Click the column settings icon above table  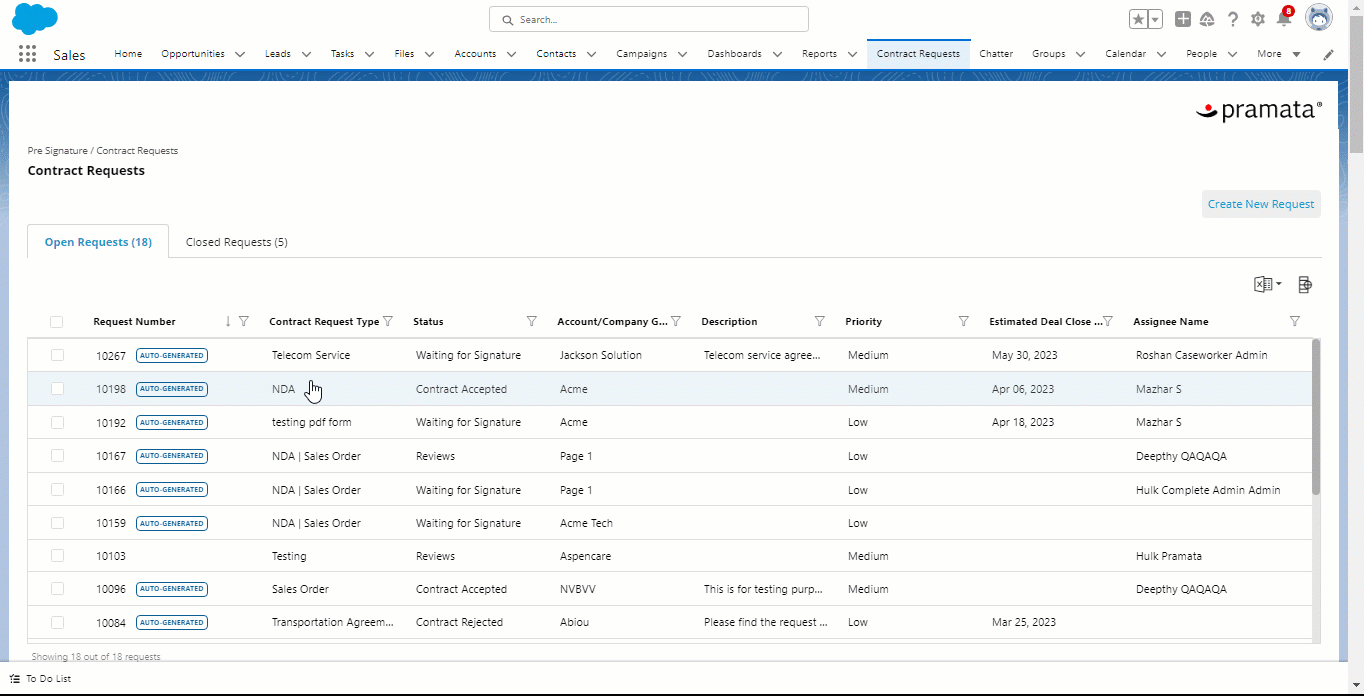click(1305, 285)
